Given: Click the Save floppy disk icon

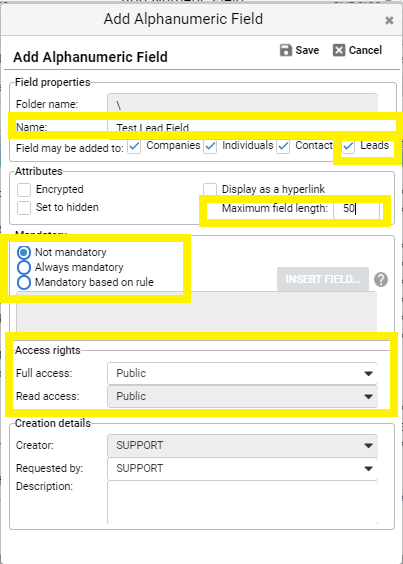Looking at the screenshot, I should (x=286, y=50).
